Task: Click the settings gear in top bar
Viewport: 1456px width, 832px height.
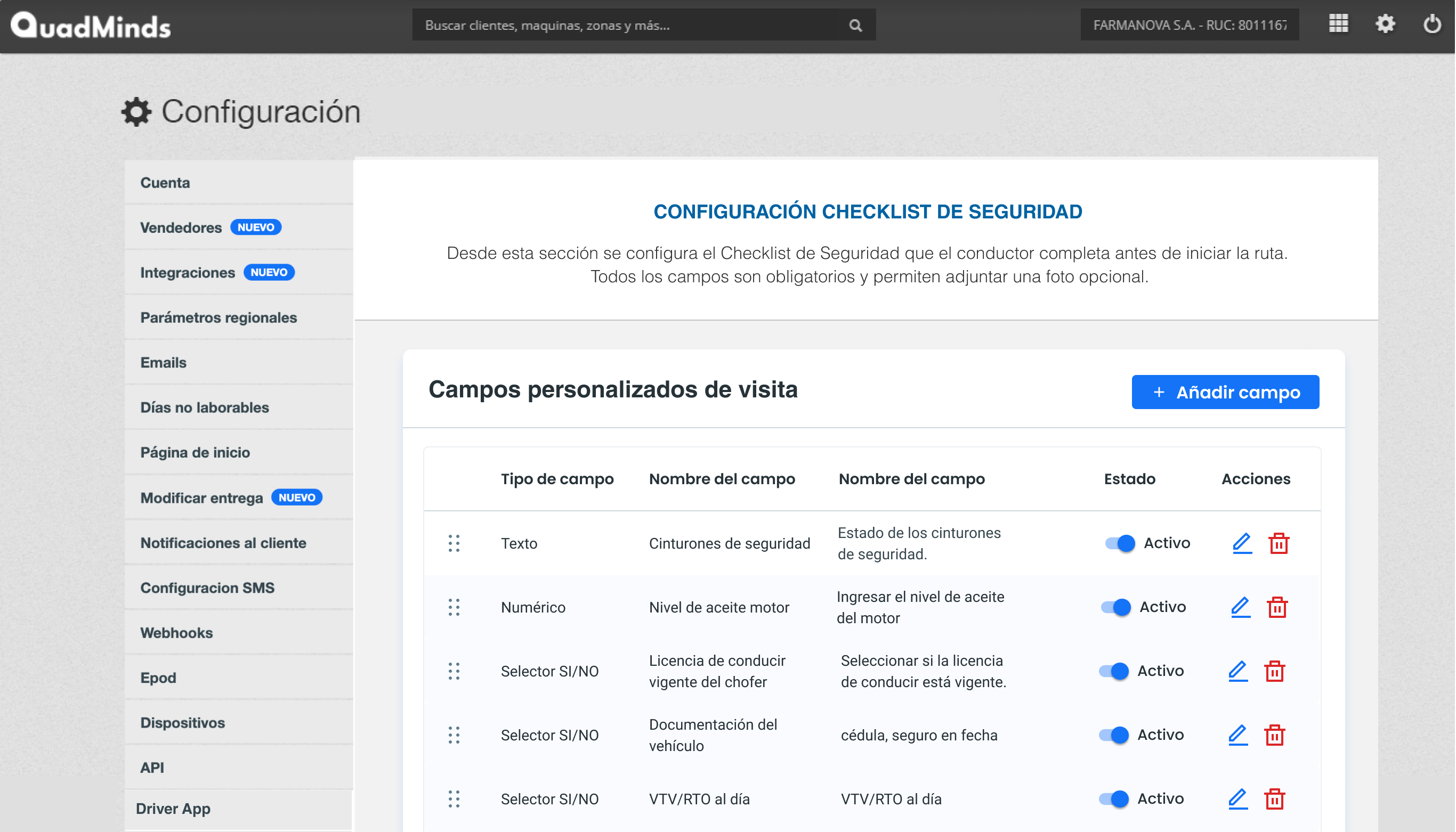Action: 1385,24
